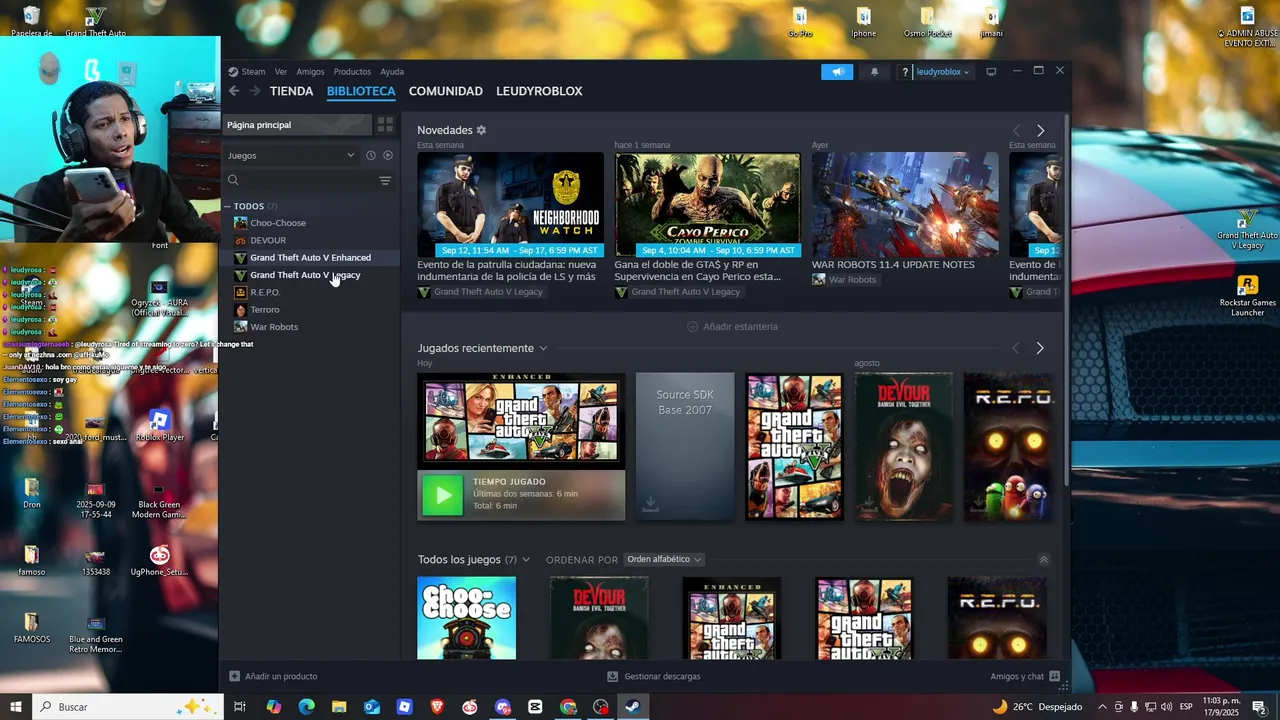Select War Robots in the game list
This screenshot has height=720, width=1280.
pyautogui.click(x=274, y=327)
